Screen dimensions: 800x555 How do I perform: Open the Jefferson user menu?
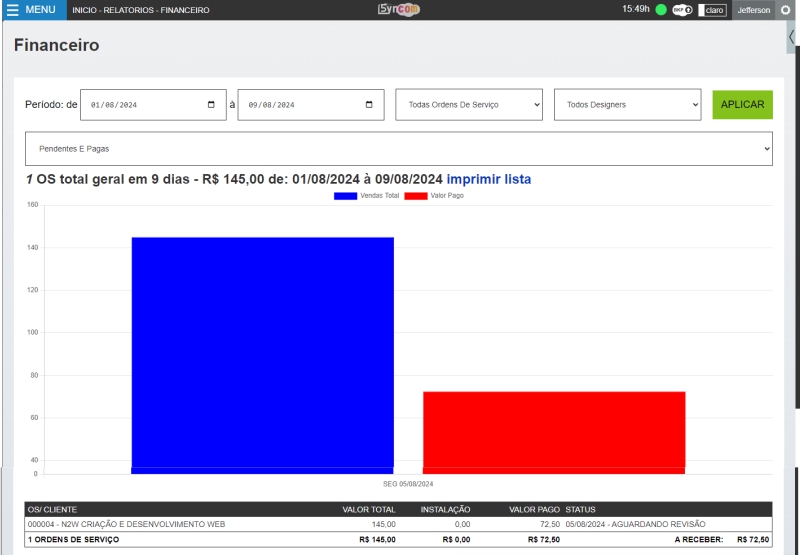click(x=754, y=10)
